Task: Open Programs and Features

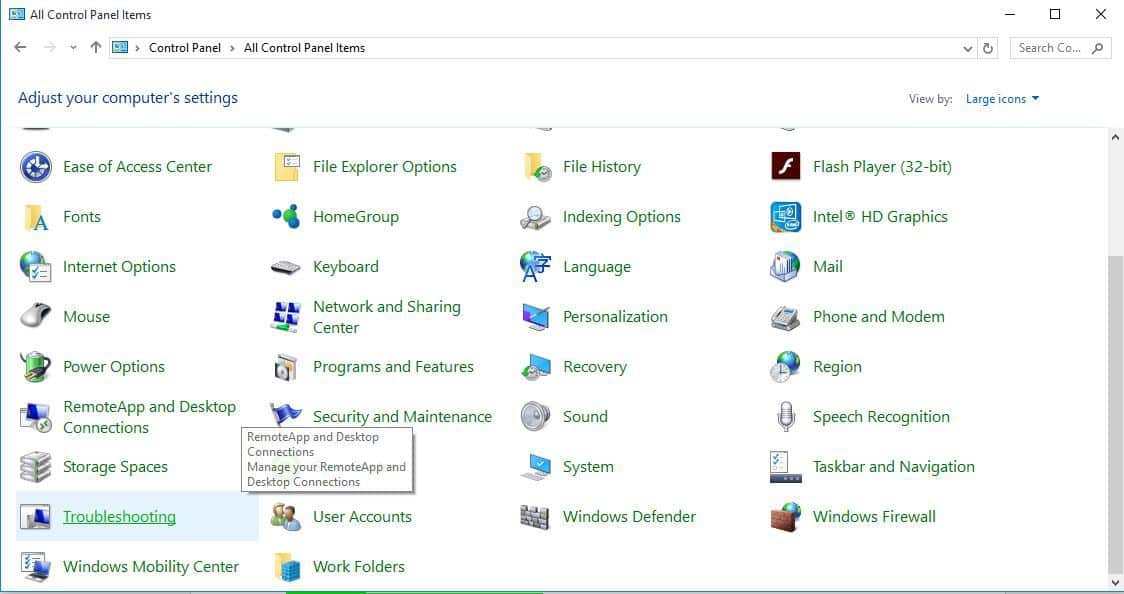Action: coord(394,366)
